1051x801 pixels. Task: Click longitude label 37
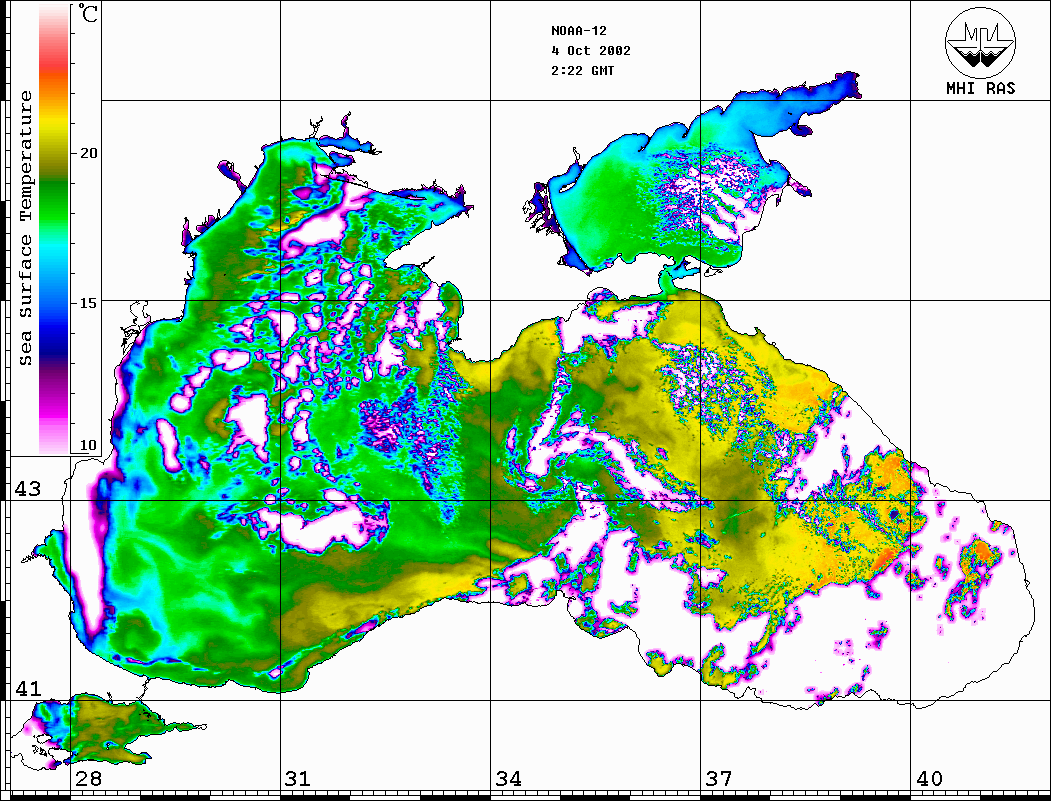(719, 779)
